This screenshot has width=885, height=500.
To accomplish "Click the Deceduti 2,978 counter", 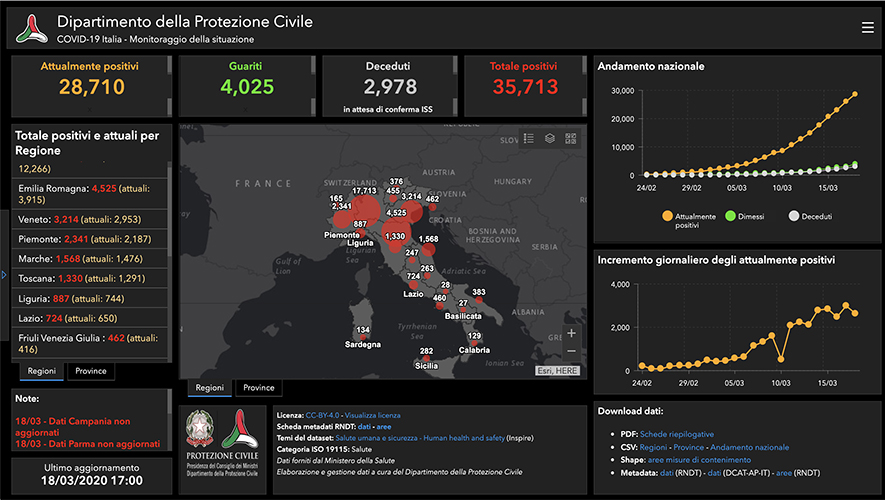I will [x=389, y=86].
